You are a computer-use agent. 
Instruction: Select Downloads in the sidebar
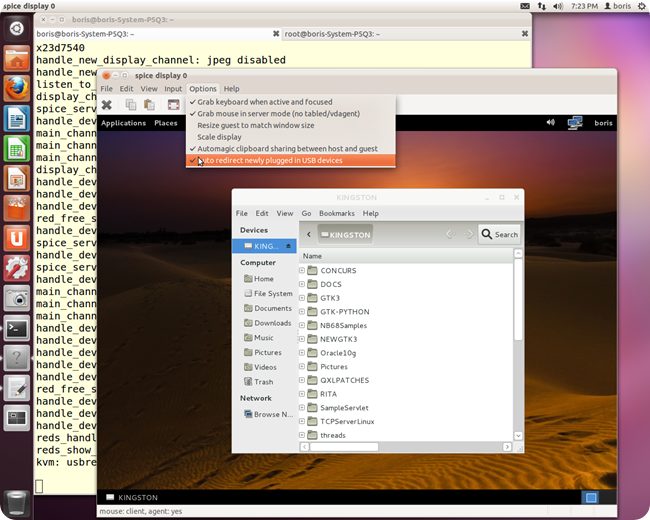pos(272,323)
